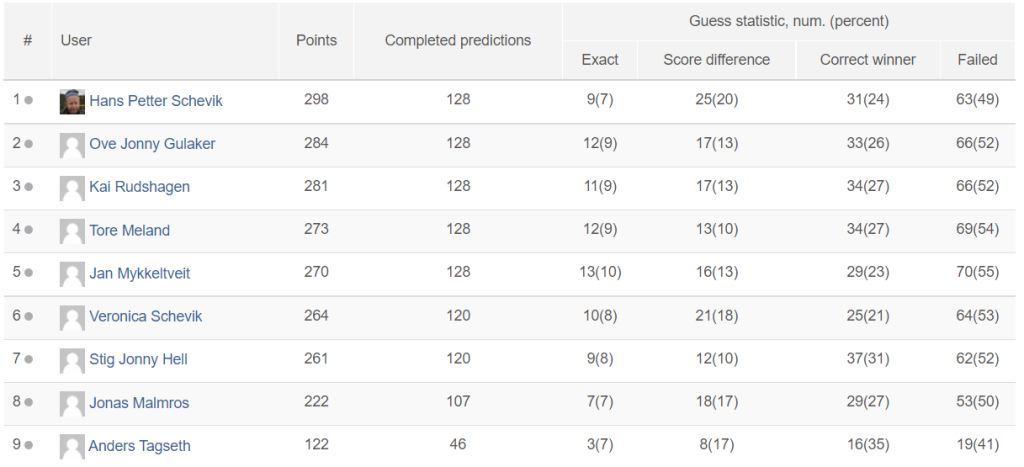This screenshot has width=1024, height=467.
Task: Click Veronica Schevik's avatar icon
Action: (x=72, y=317)
